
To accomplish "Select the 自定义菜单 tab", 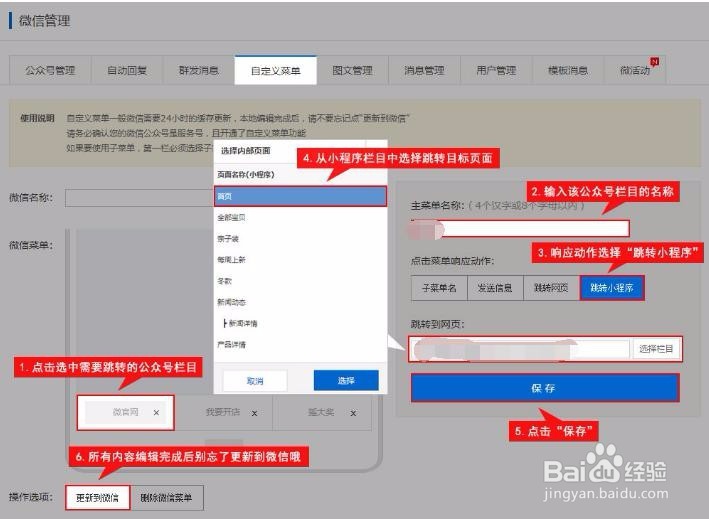I will 275,71.
